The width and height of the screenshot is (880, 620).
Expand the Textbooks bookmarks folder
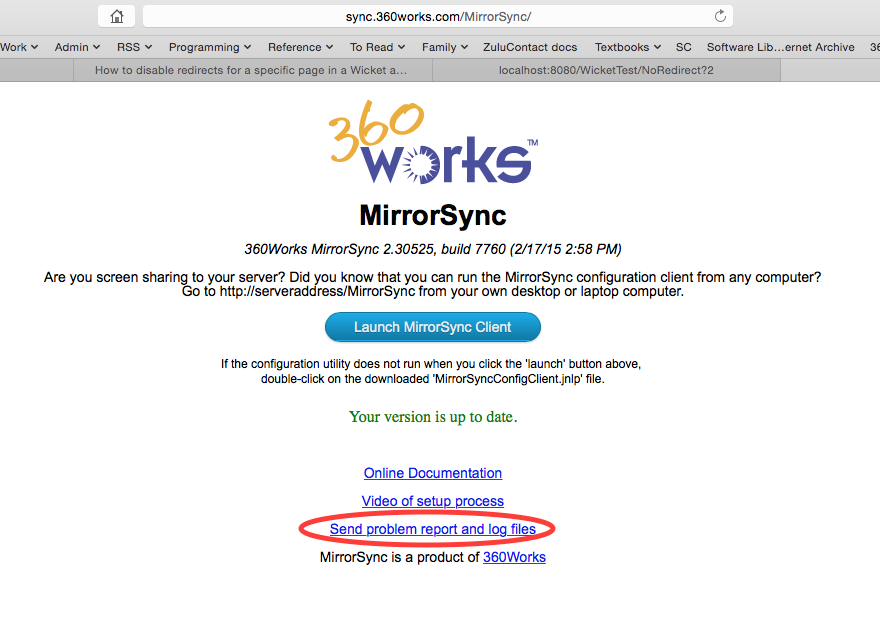pos(627,47)
